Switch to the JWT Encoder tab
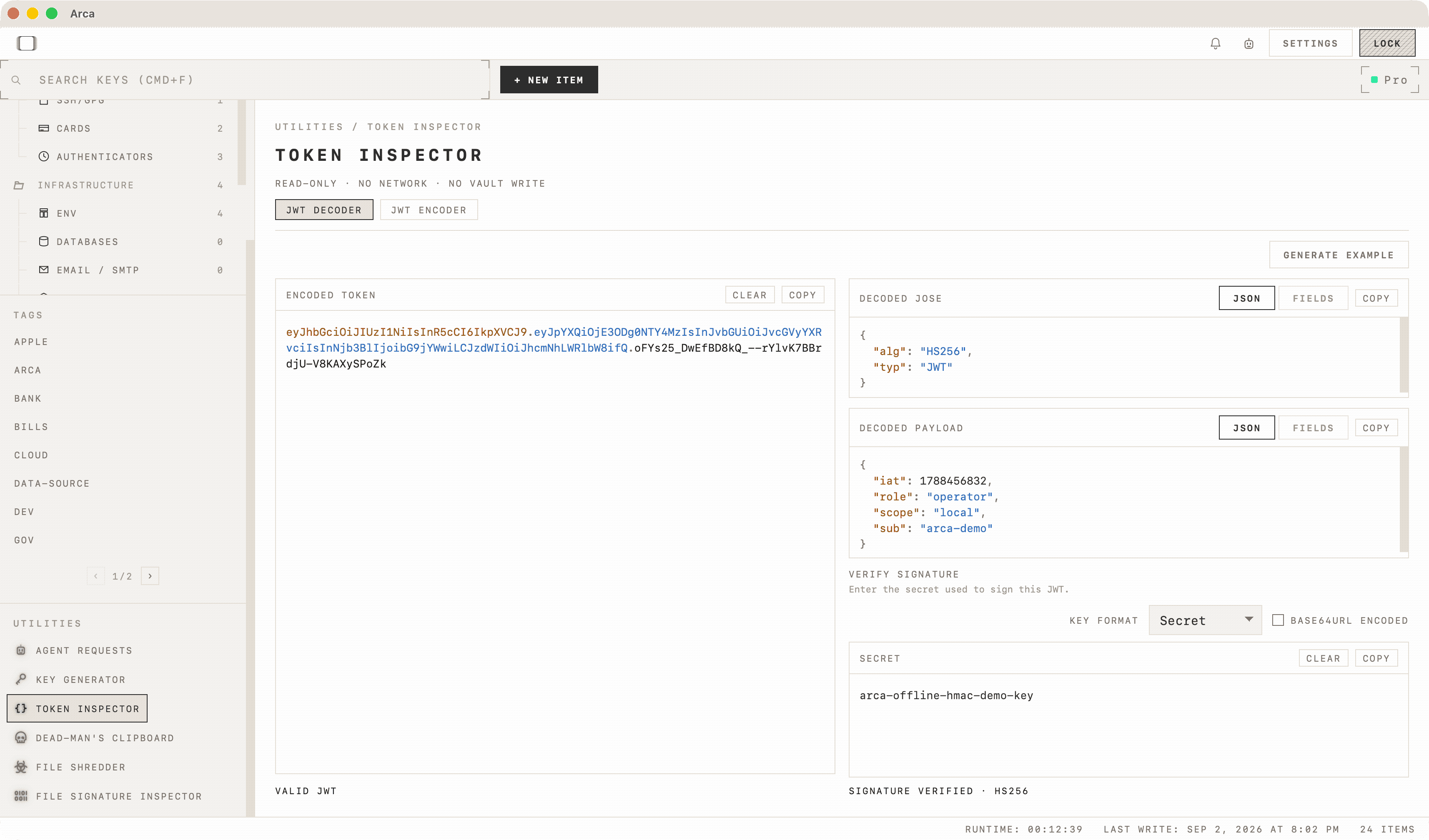 click(x=429, y=210)
